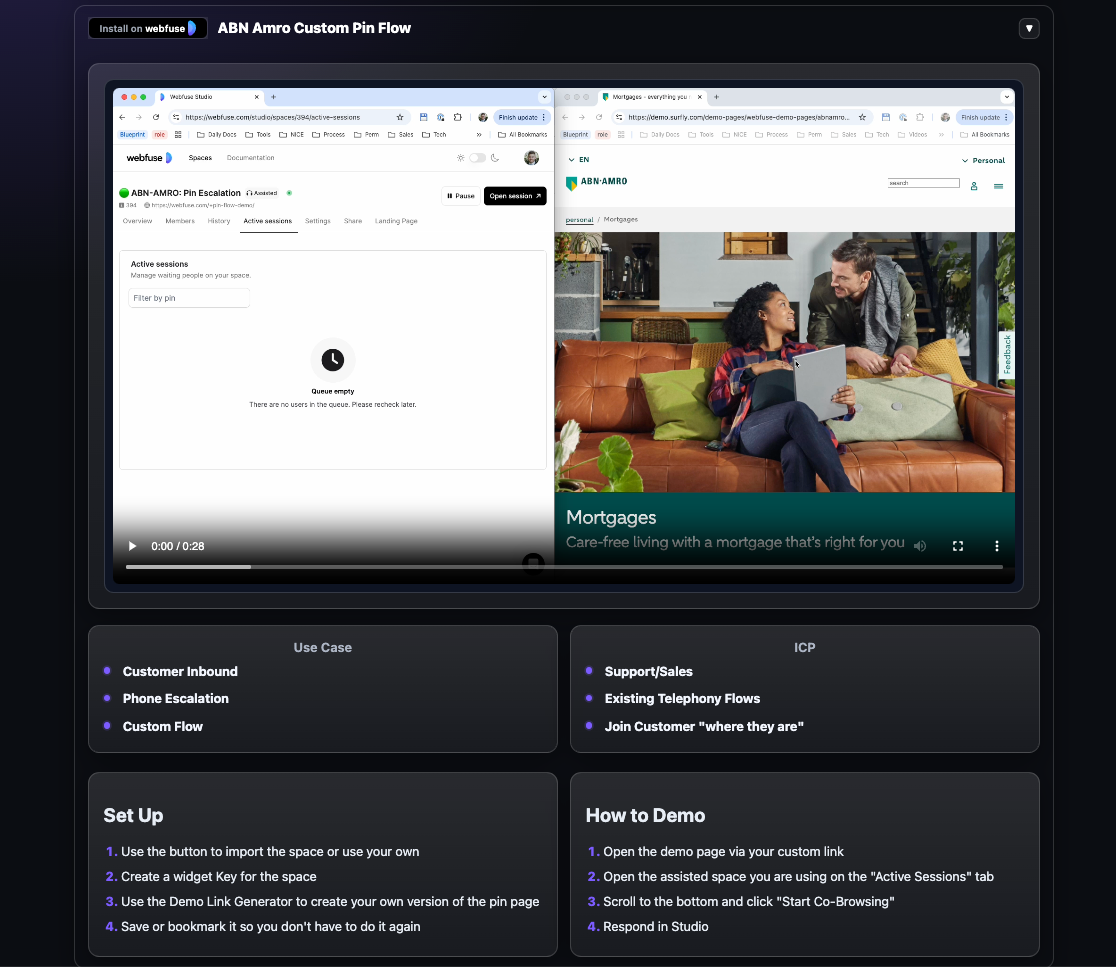
Task: Click the Finish update button in Webfuse Studio browser
Action: tap(522, 117)
